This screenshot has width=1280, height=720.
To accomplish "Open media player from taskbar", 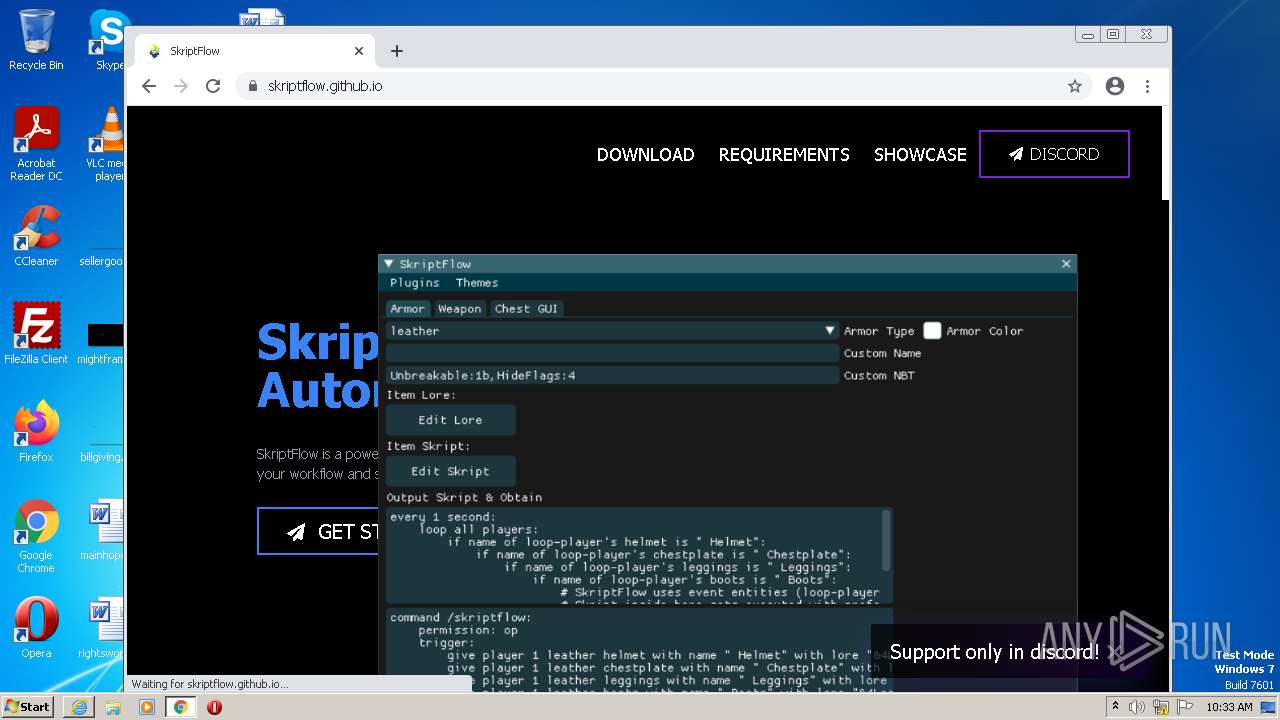I will tap(147, 707).
